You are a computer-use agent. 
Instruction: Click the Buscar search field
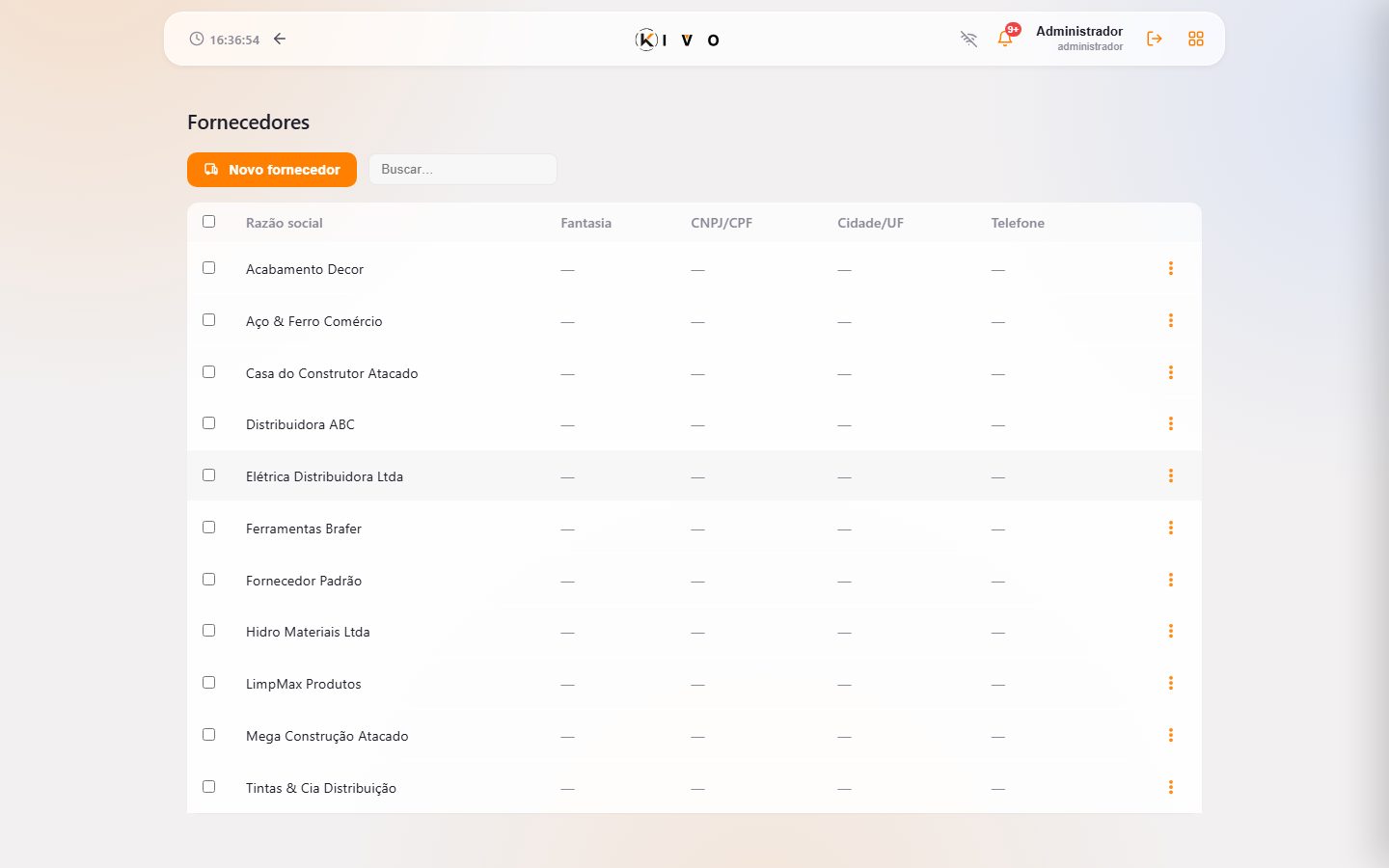[463, 169]
